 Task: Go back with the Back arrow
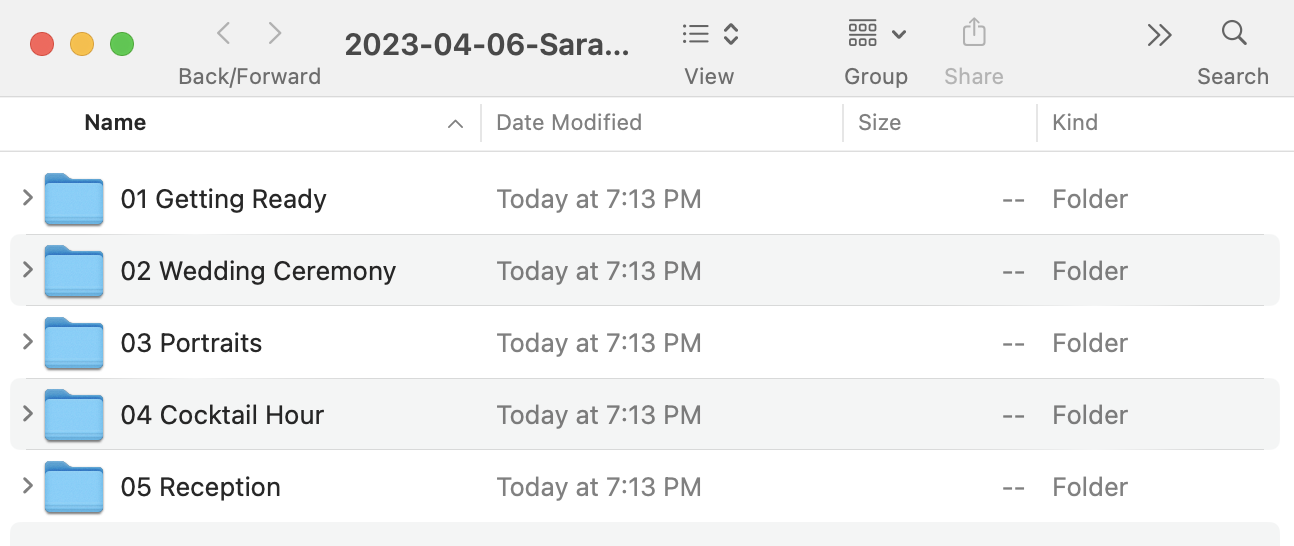point(224,35)
